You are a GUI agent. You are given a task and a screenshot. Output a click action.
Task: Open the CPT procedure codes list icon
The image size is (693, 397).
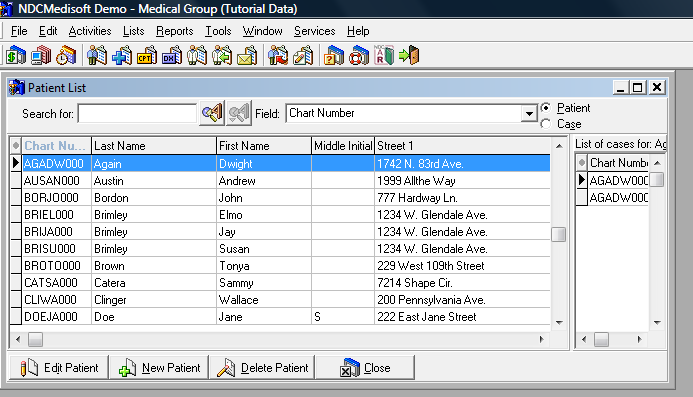pos(147,56)
